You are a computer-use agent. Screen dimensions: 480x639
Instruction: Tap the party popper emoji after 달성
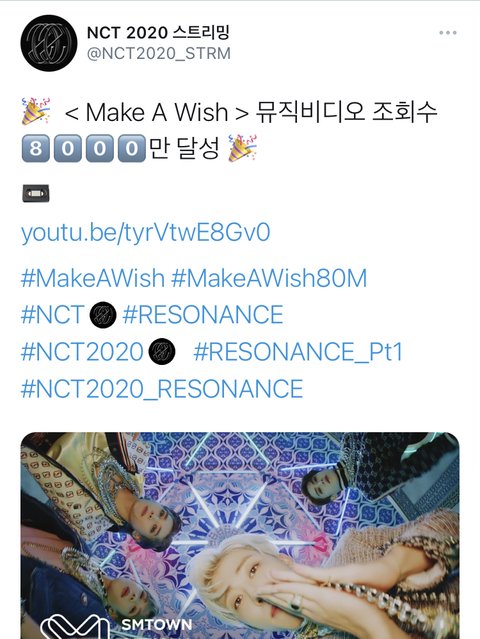(242, 148)
